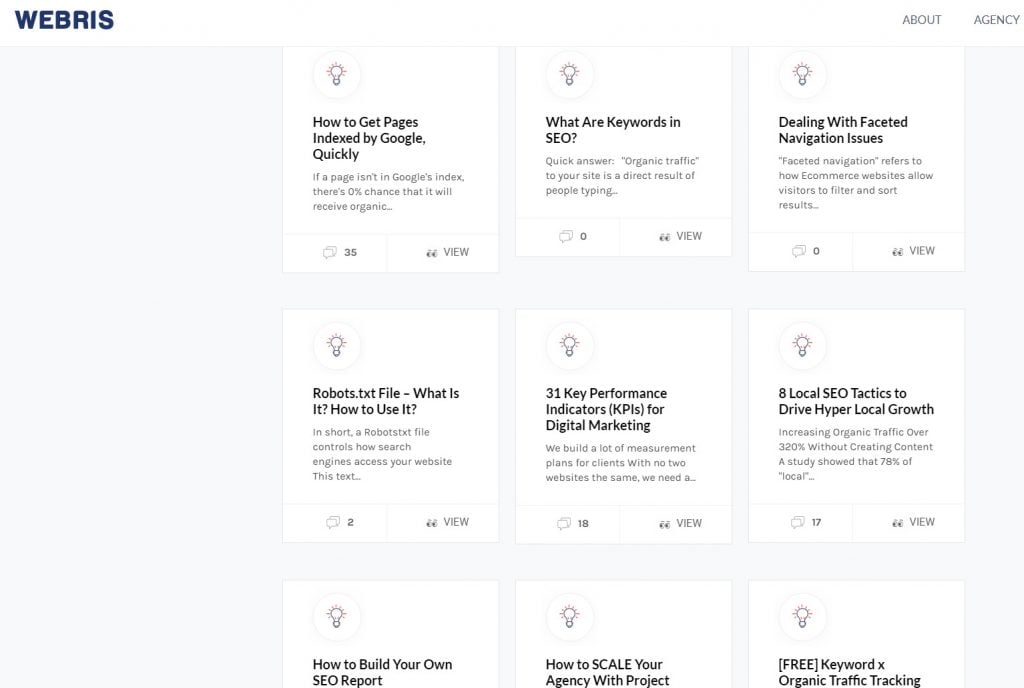Click VIEW on What Are Keywords card
The image size is (1024, 688).
680,237
